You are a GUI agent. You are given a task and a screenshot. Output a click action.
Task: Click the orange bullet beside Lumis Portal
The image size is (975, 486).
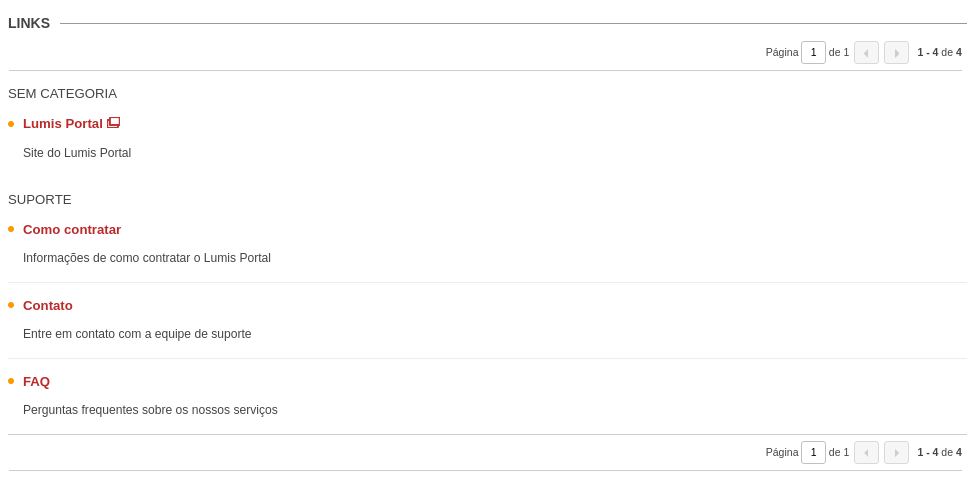pos(11,124)
